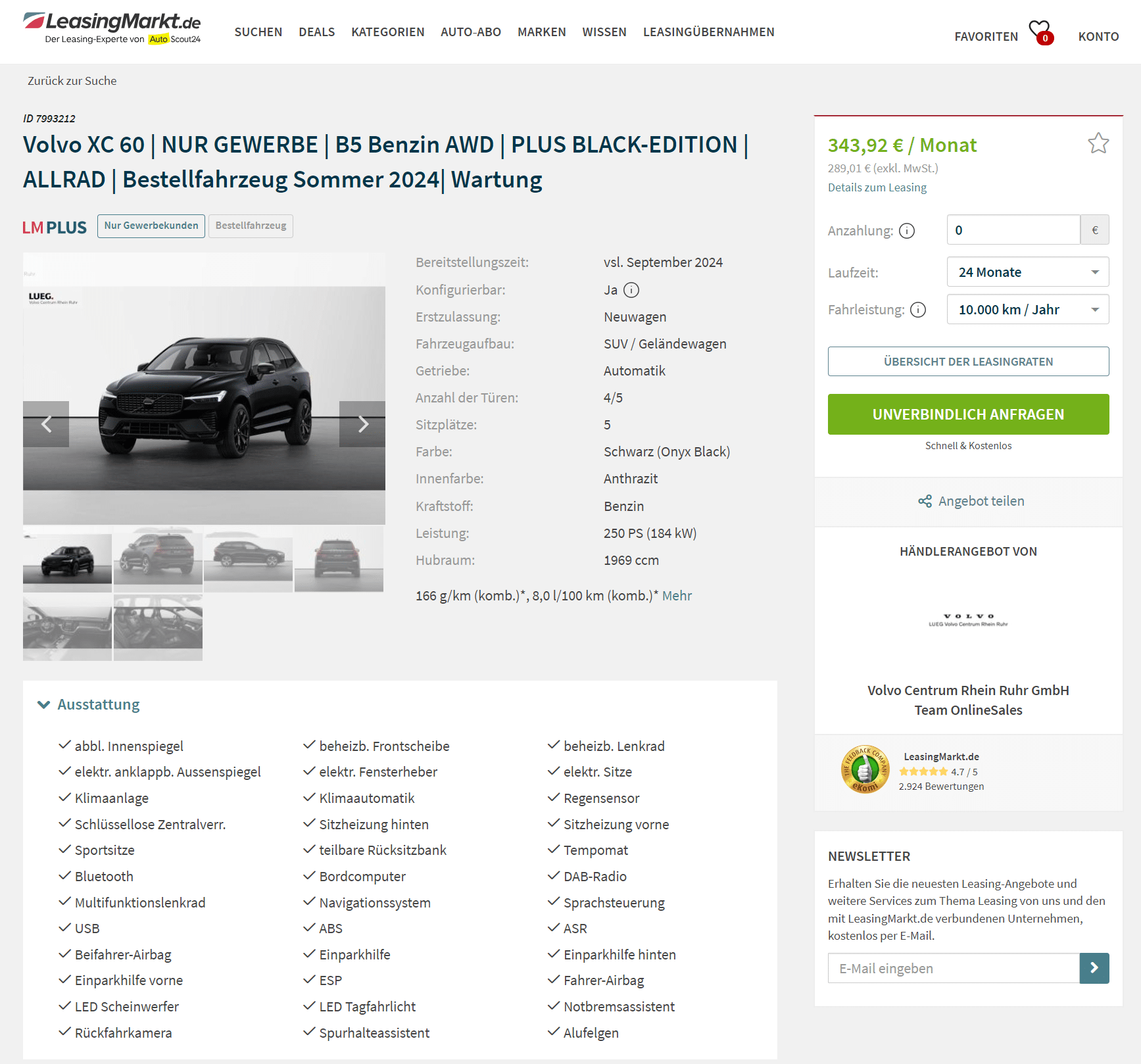Click the Nur Gewerbekunden tag

tap(151, 226)
